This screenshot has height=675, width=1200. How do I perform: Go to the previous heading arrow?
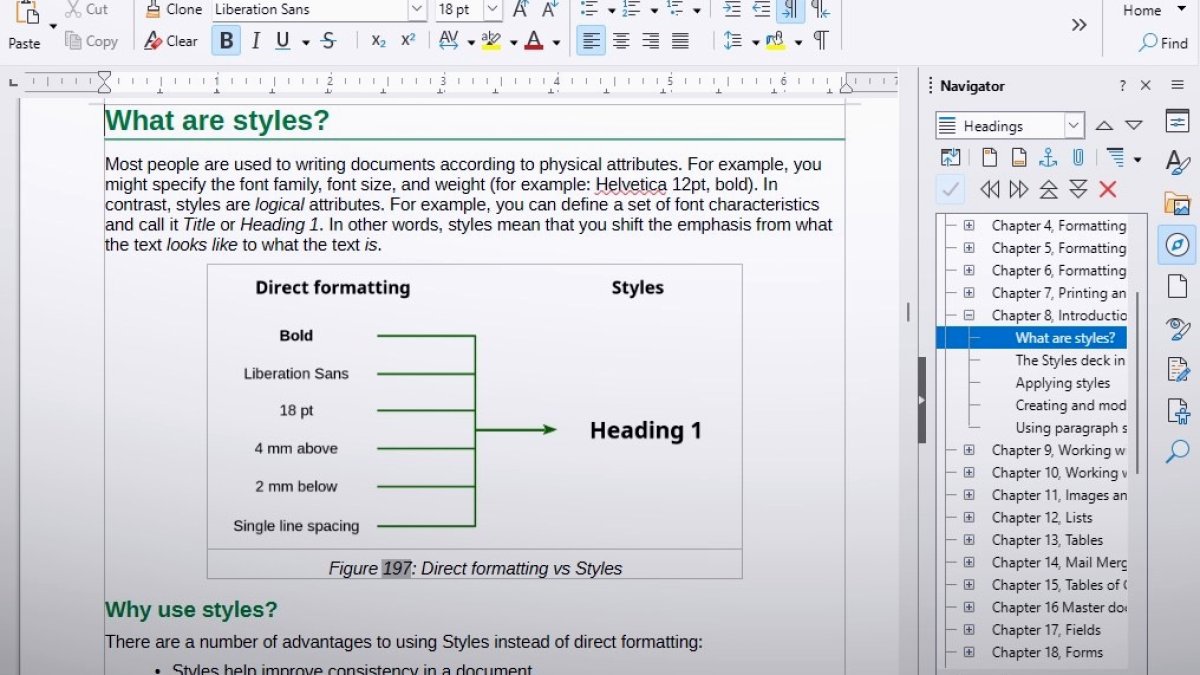pos(1104,126)
